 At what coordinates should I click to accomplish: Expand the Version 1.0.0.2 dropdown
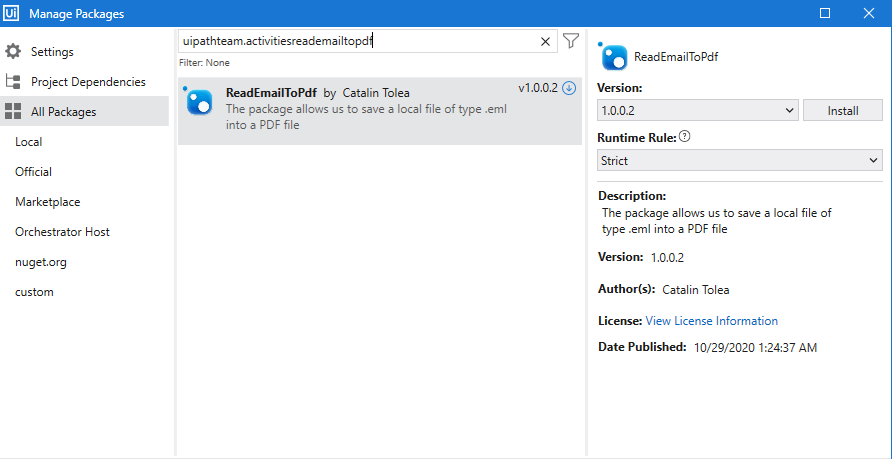click(x=698, y=110)
